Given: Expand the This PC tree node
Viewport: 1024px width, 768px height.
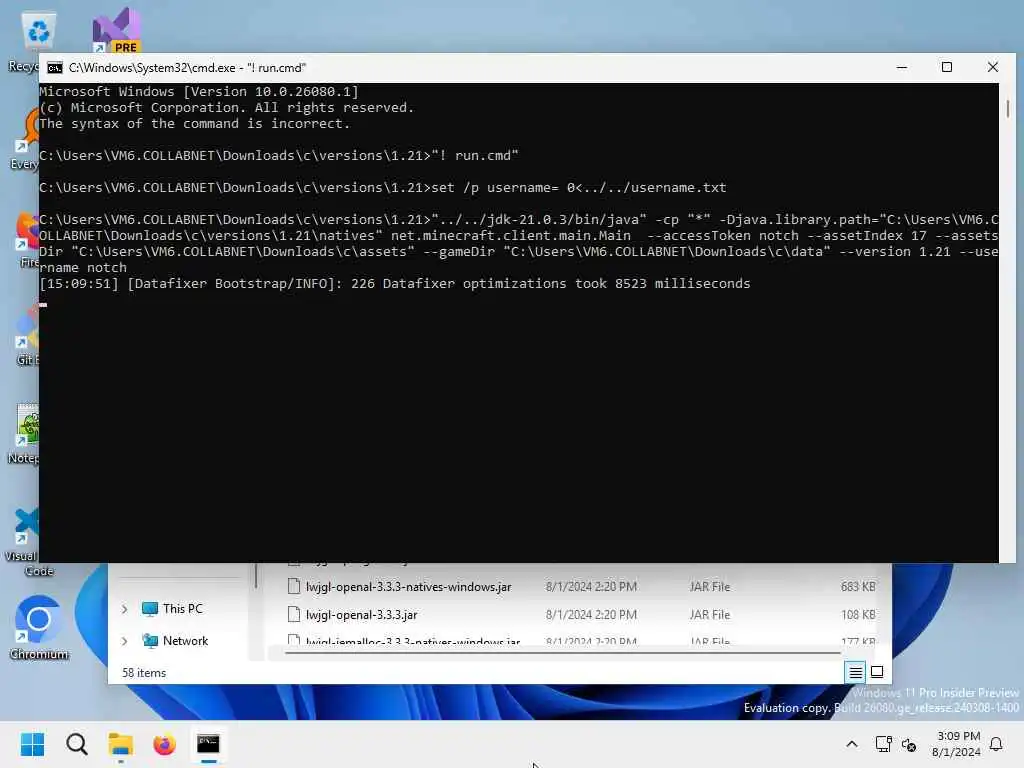Looking at the screenshot, I should [x=125, y=609].
